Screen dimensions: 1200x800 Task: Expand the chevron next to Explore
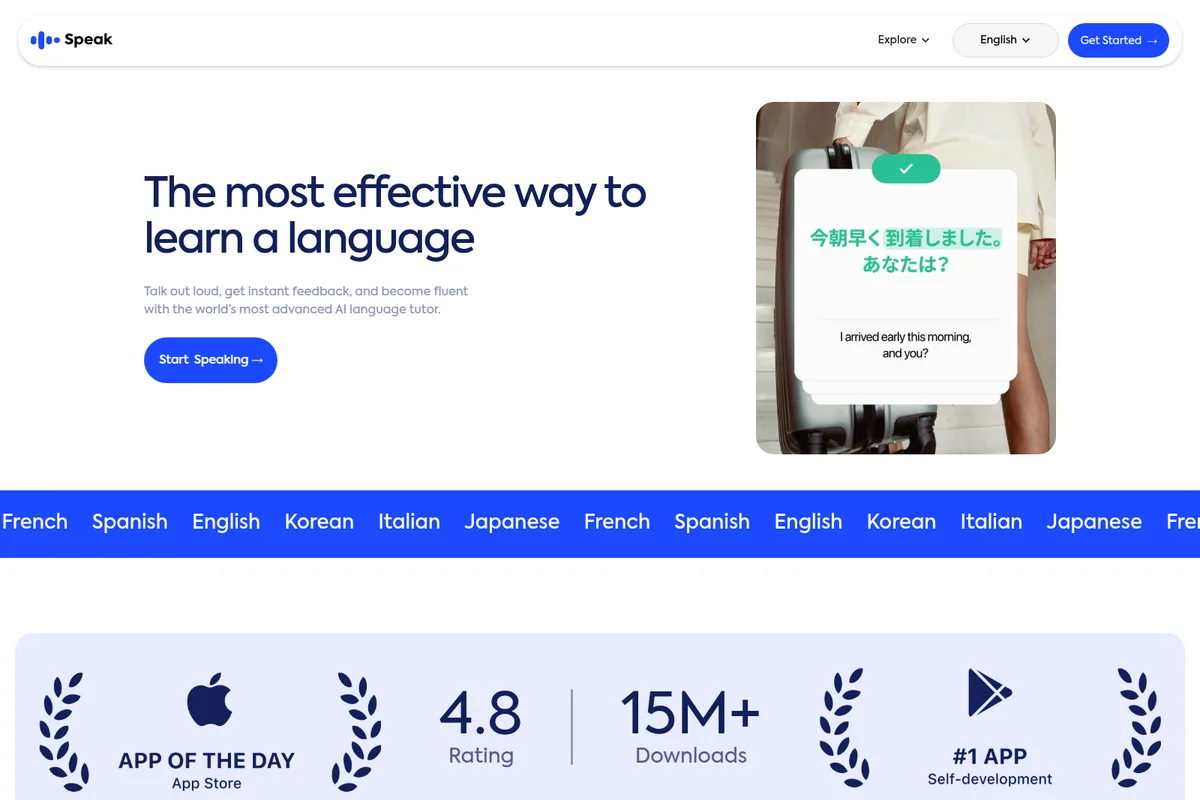tap(925, 40)
